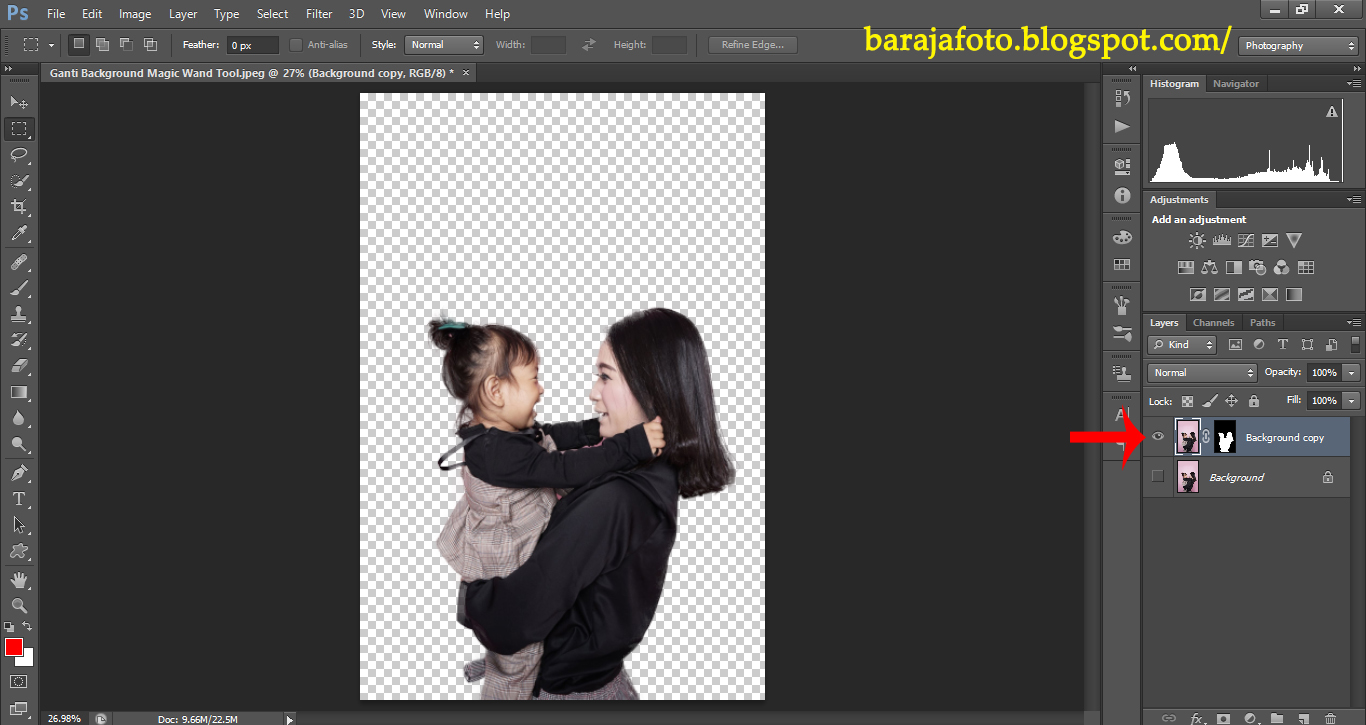Choose Subtract from selection mode
This screenshot has width=1366, height=725.
click(x=126, y=44)
